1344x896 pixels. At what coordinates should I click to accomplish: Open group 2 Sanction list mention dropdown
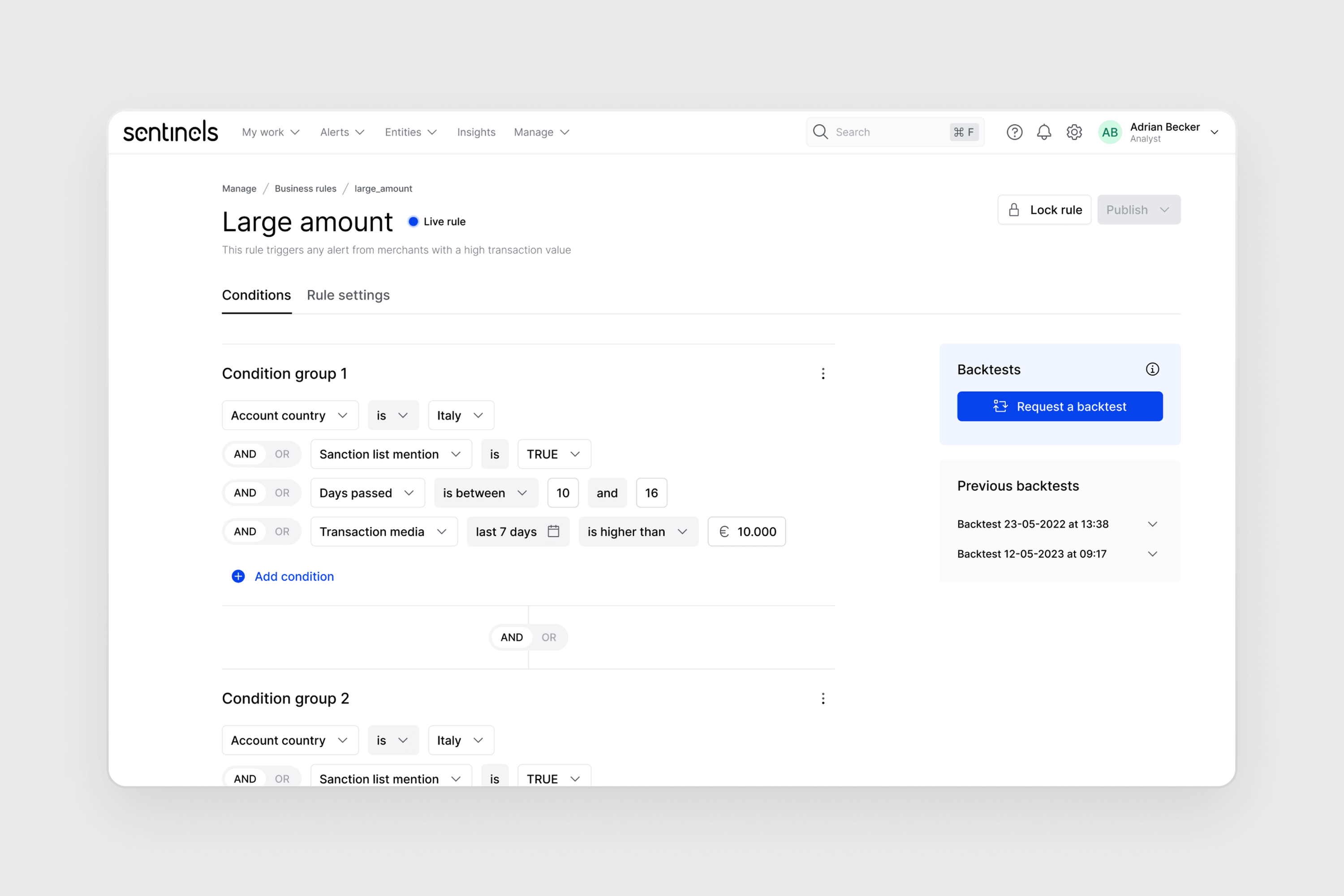(x=392, y=776)
